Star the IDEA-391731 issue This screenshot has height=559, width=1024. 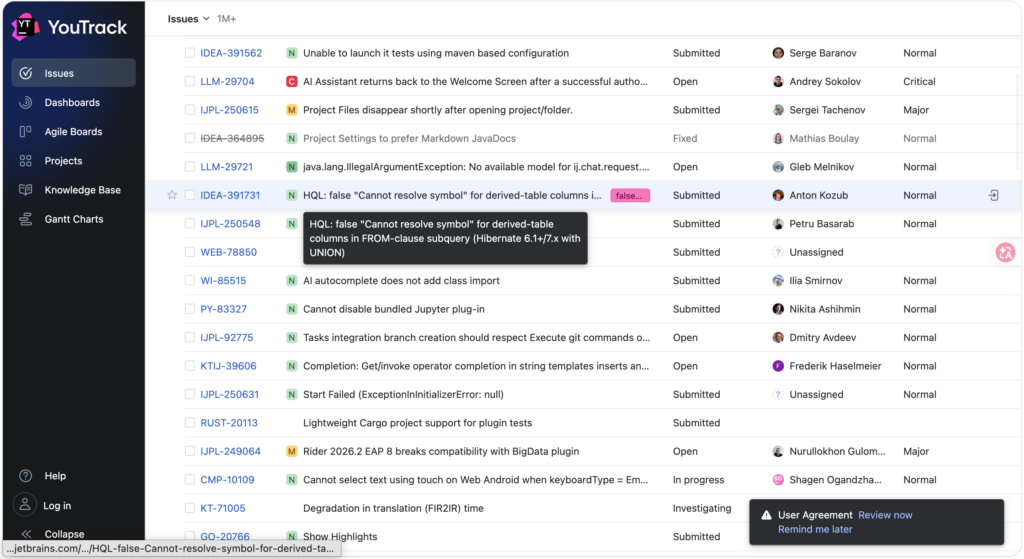pos(172,195)
